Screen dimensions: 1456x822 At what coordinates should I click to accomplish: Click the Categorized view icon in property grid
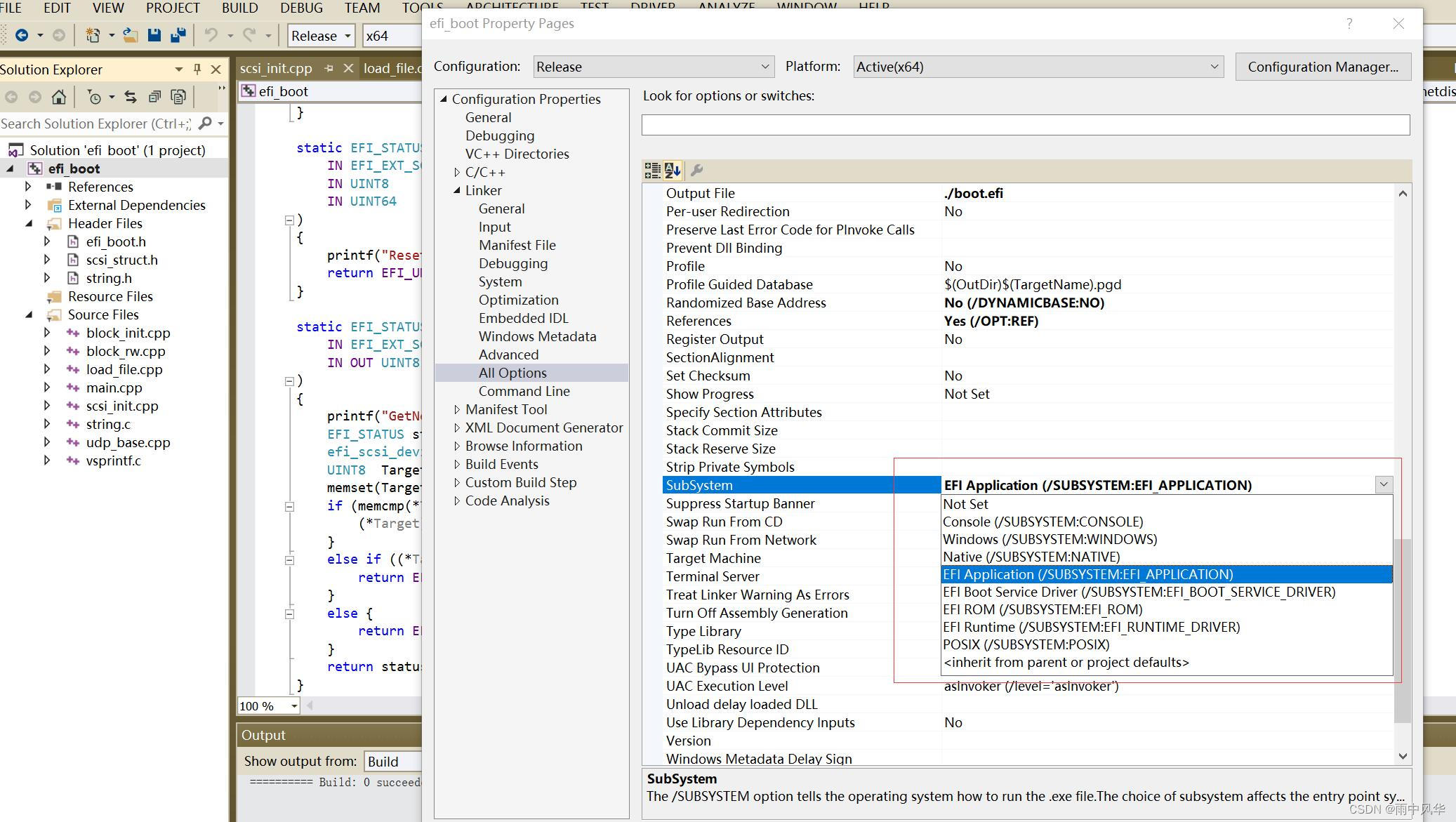(652, 170)
